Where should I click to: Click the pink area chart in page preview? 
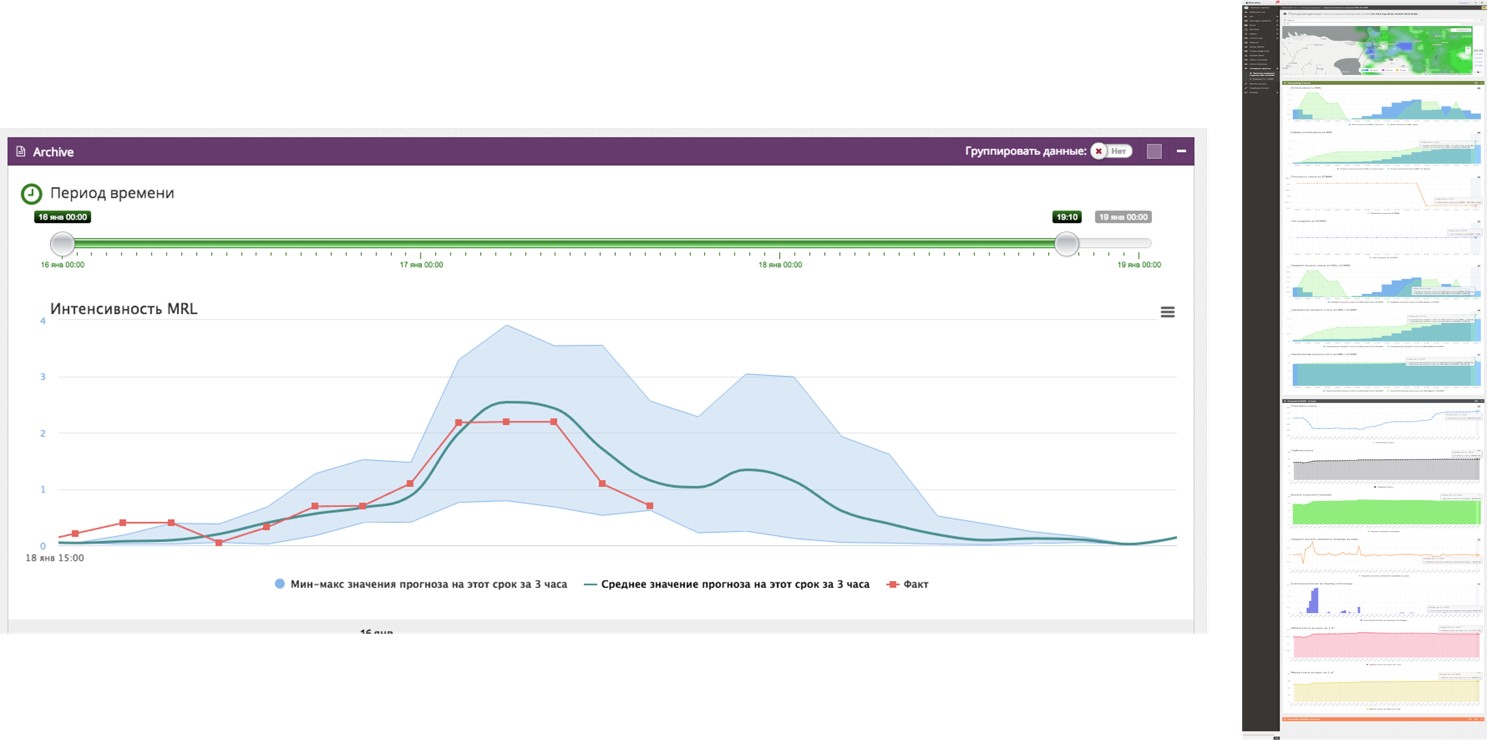1385,645
